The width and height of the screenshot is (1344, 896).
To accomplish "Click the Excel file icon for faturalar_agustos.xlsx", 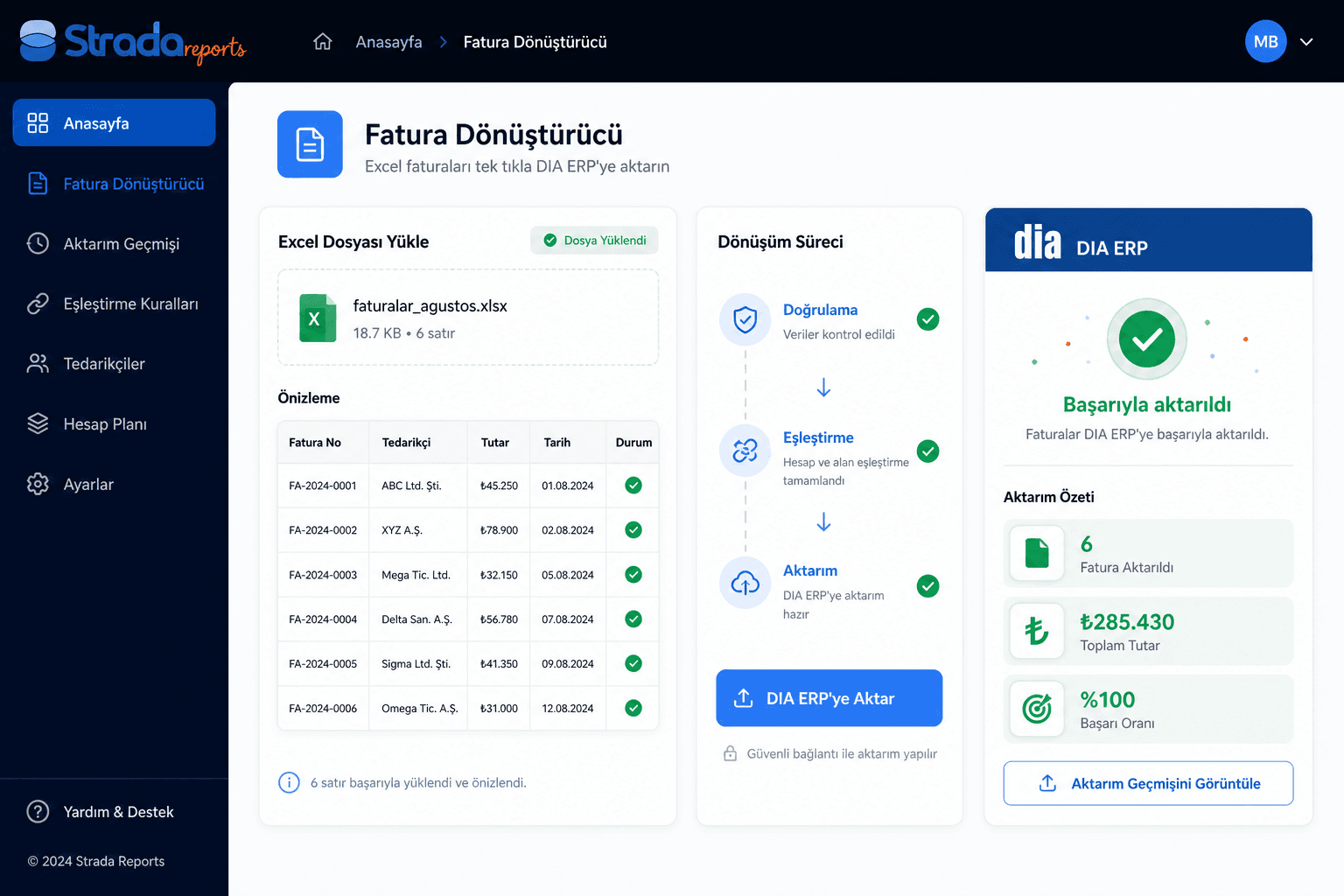I will pyautogui.click(x=318, y=318).
